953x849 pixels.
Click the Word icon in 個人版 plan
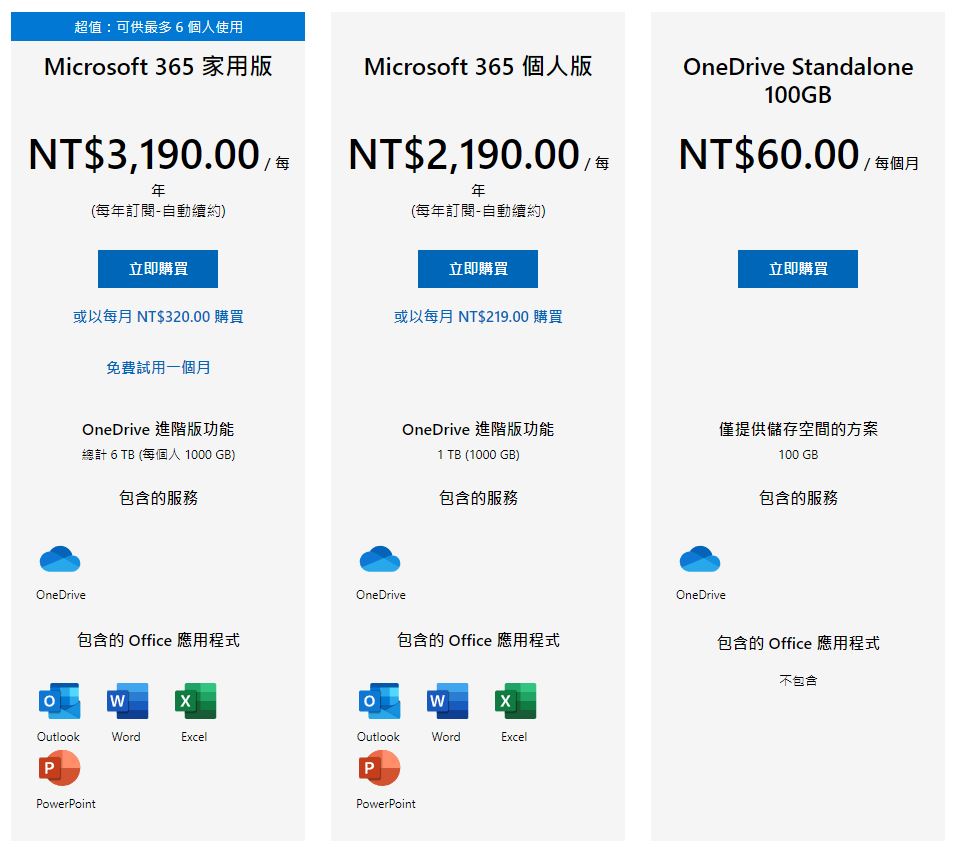(447, 702)
